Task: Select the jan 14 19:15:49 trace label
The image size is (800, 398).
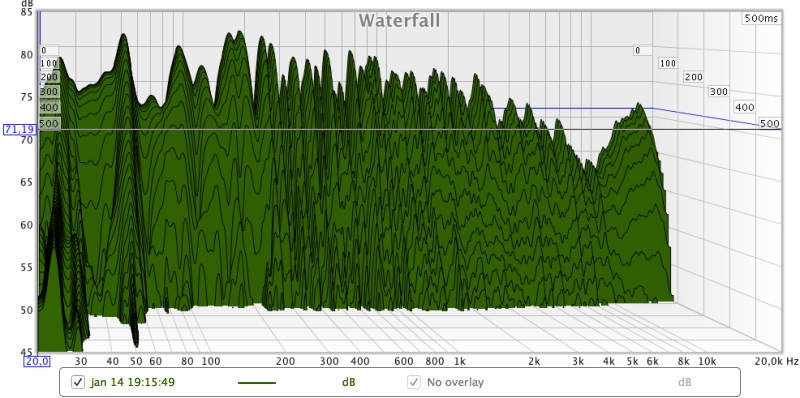Action: click(x=133, y=382)
